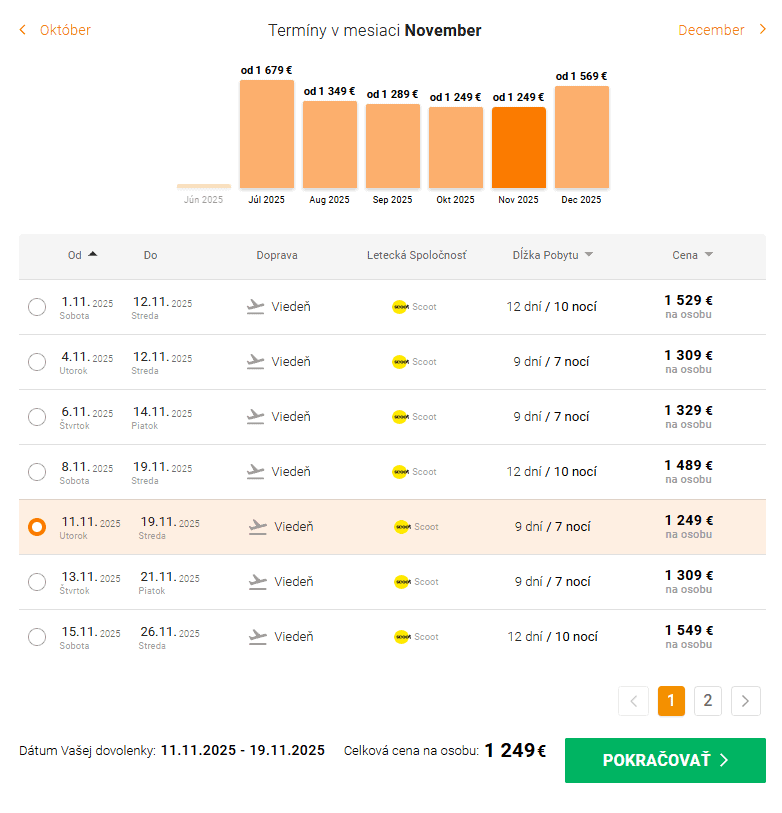Click the airplane icon in the 8.11. row
The image size is (782, 813).
[x=255, y=472]
